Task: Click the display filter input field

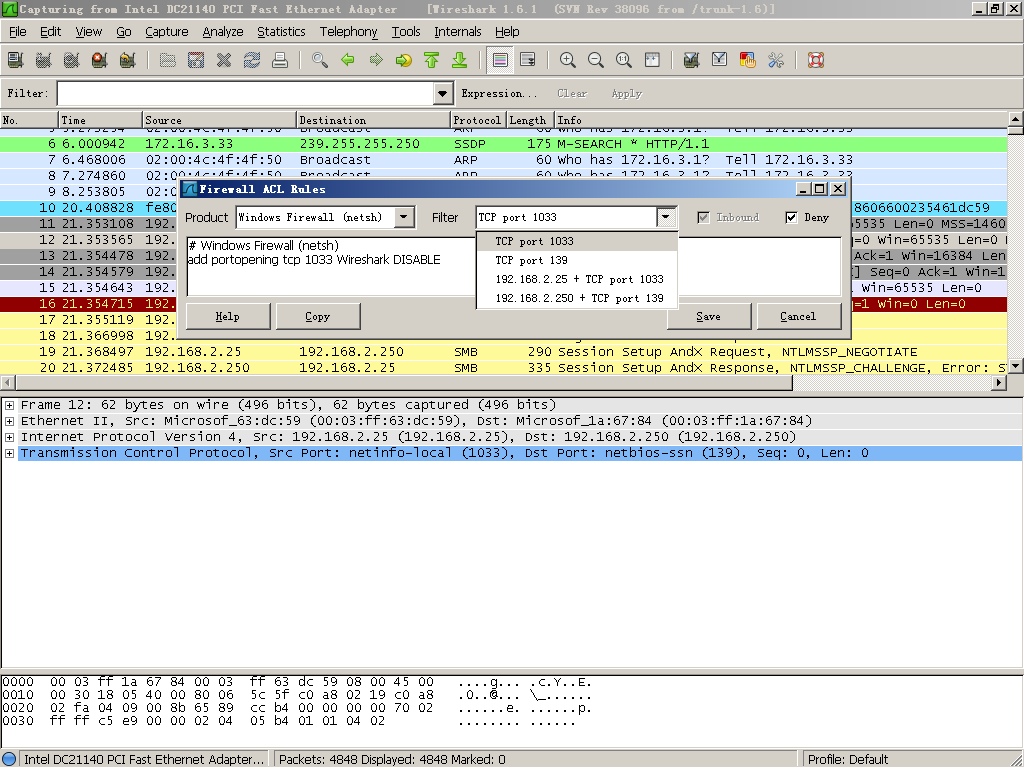Action: click(246, 93)
